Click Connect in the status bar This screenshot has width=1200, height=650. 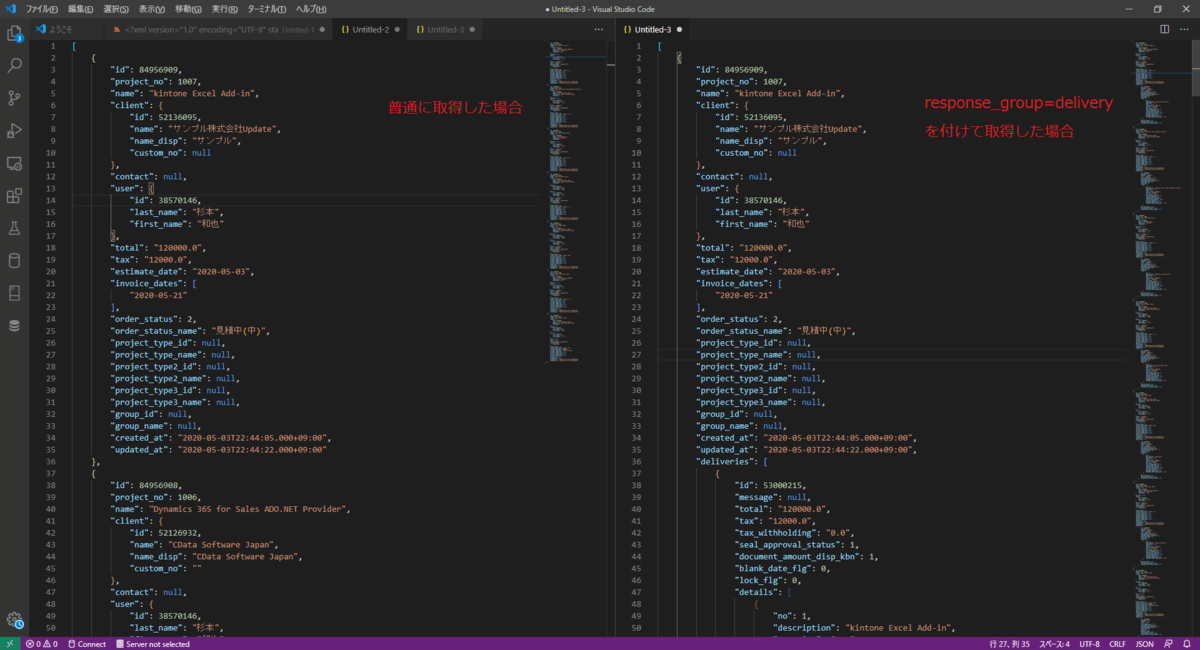86,644
